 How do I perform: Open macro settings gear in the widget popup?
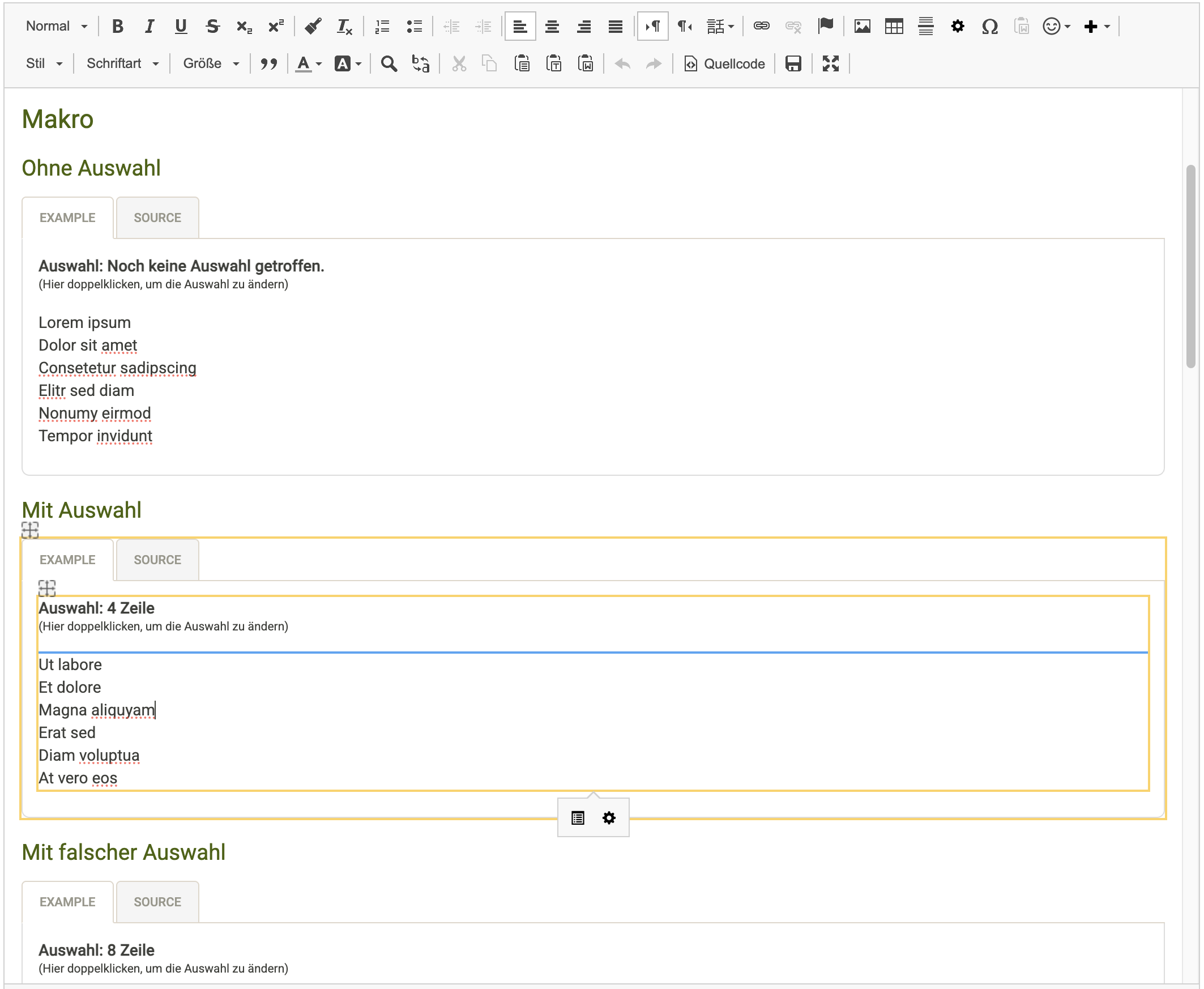(x=609, y=818)
